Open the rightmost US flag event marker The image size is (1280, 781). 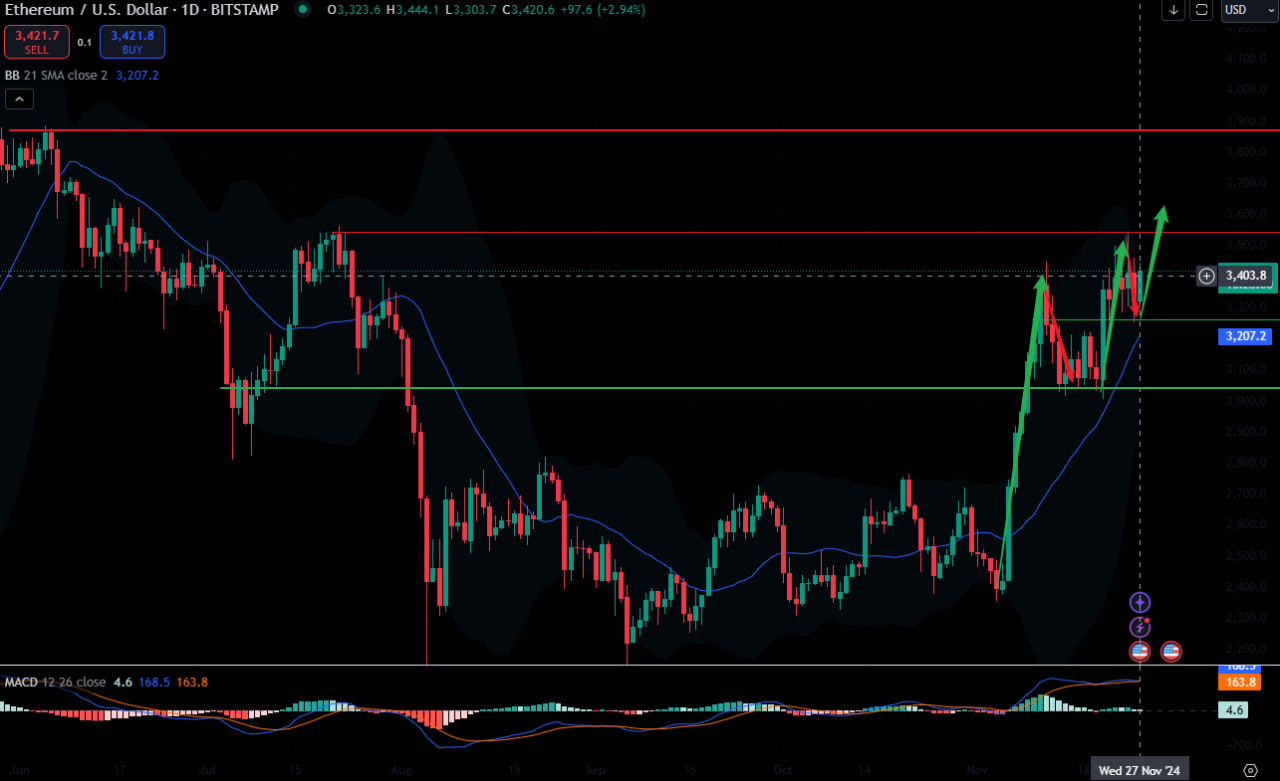(x=1171, y=652)
